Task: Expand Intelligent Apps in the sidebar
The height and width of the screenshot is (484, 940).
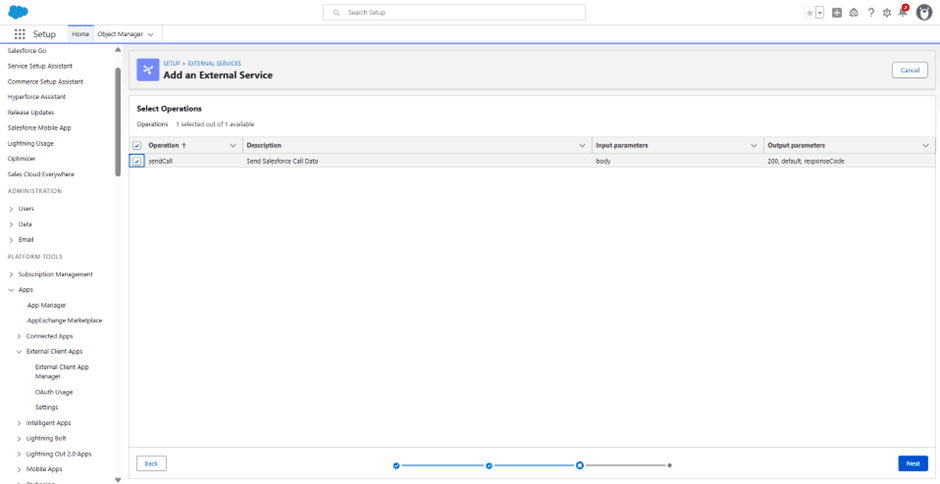Action: [19, 423]
